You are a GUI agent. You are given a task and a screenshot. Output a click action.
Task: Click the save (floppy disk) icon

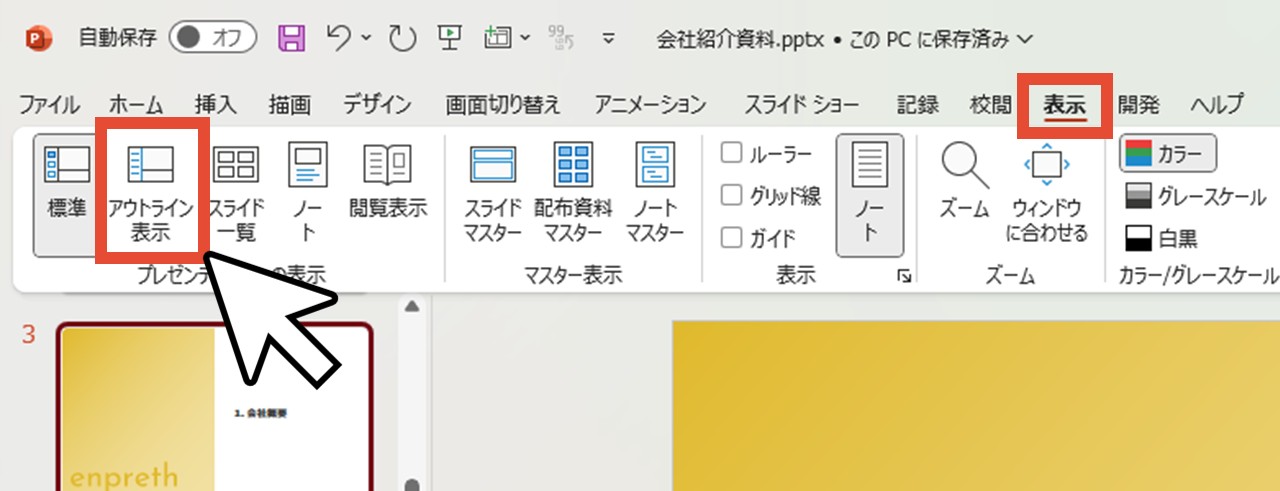coord(291,39)
